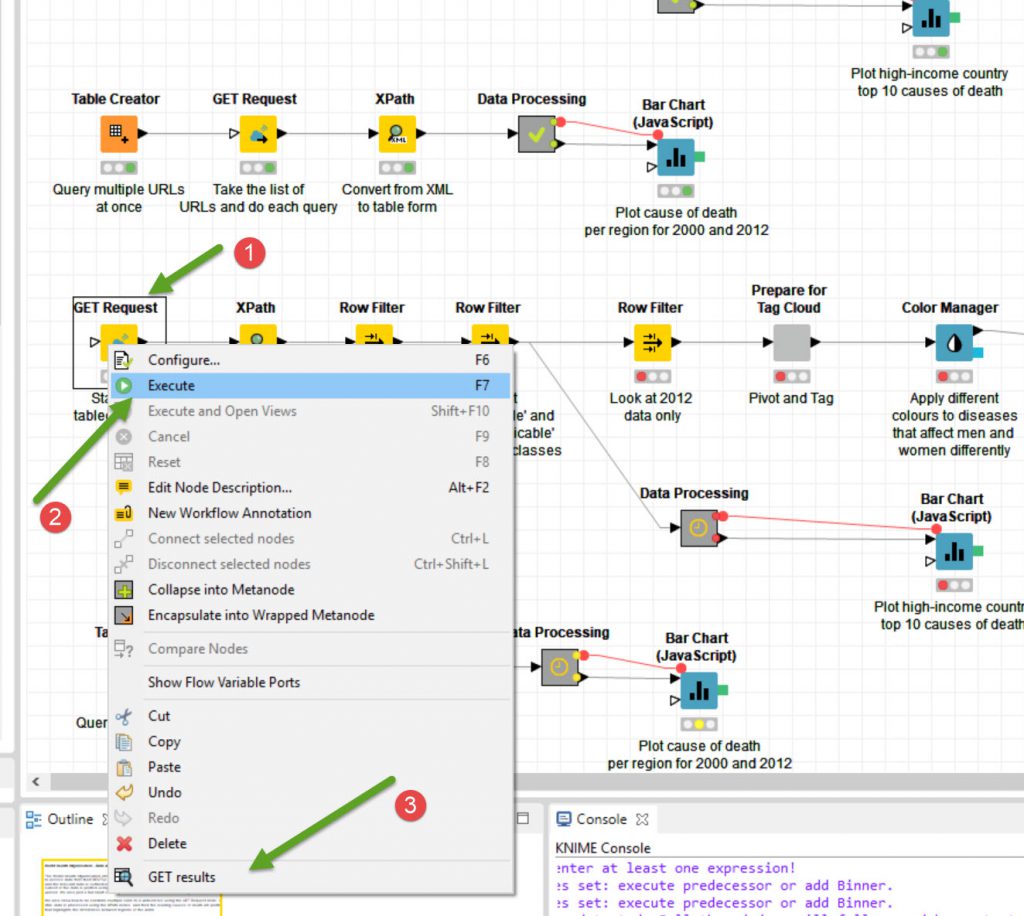Choose Execute from the context menu

(171, 385)
